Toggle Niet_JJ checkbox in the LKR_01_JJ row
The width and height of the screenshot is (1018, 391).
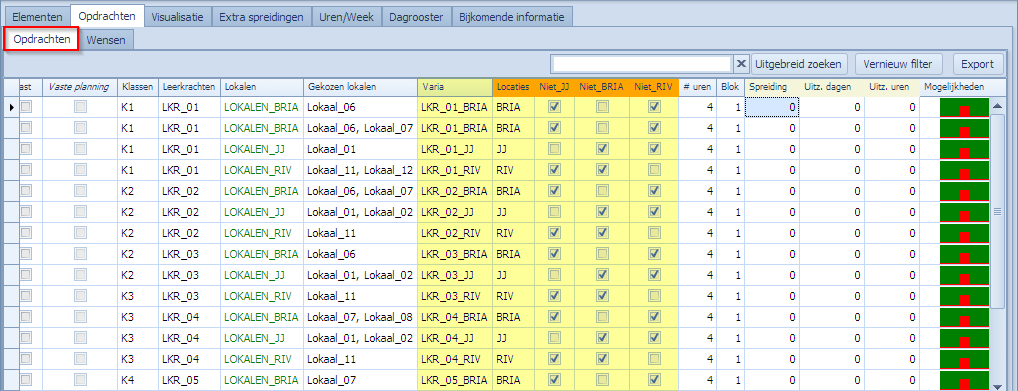coord(554,149)
